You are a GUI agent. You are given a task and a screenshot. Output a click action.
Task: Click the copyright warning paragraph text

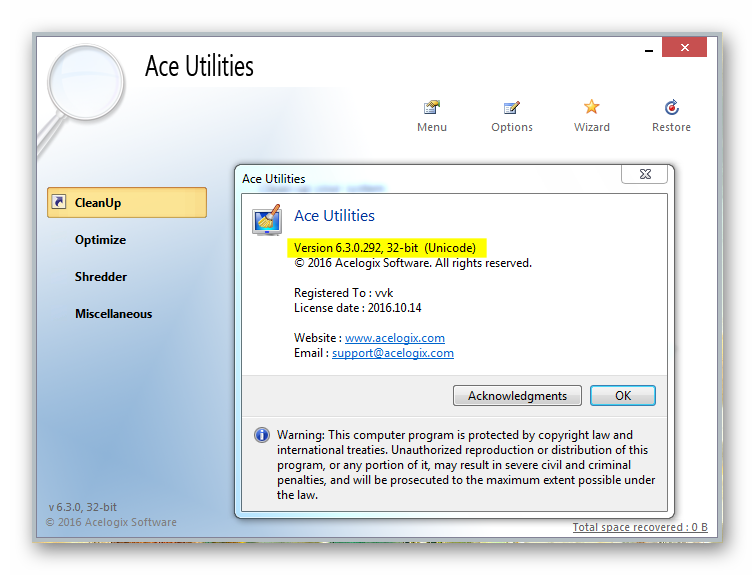click(x=466, y=465)
